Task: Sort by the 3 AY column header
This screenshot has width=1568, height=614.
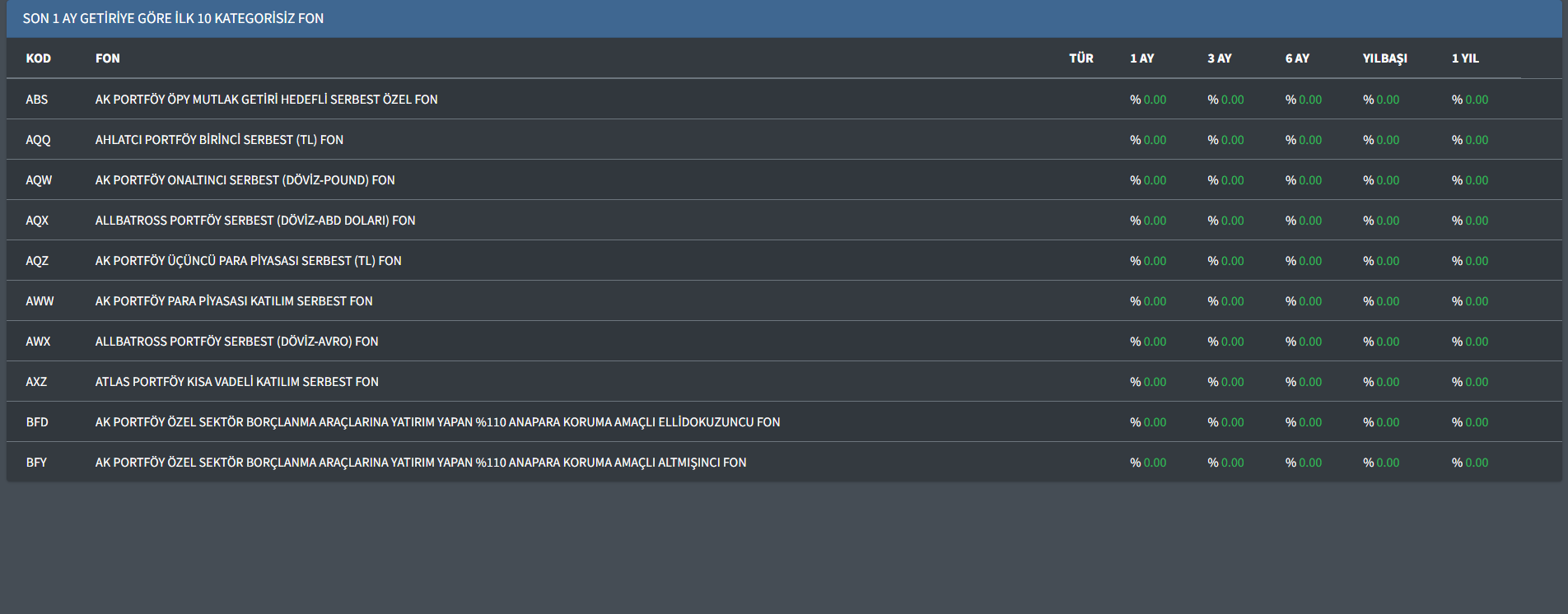Action: tap(1219, 58)
